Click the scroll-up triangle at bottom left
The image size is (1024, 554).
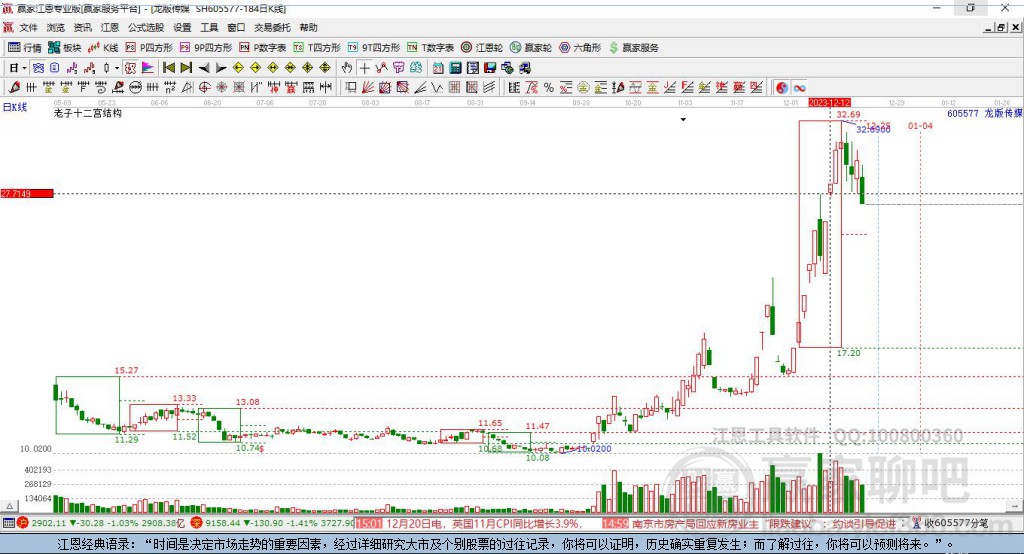point(9,506)
